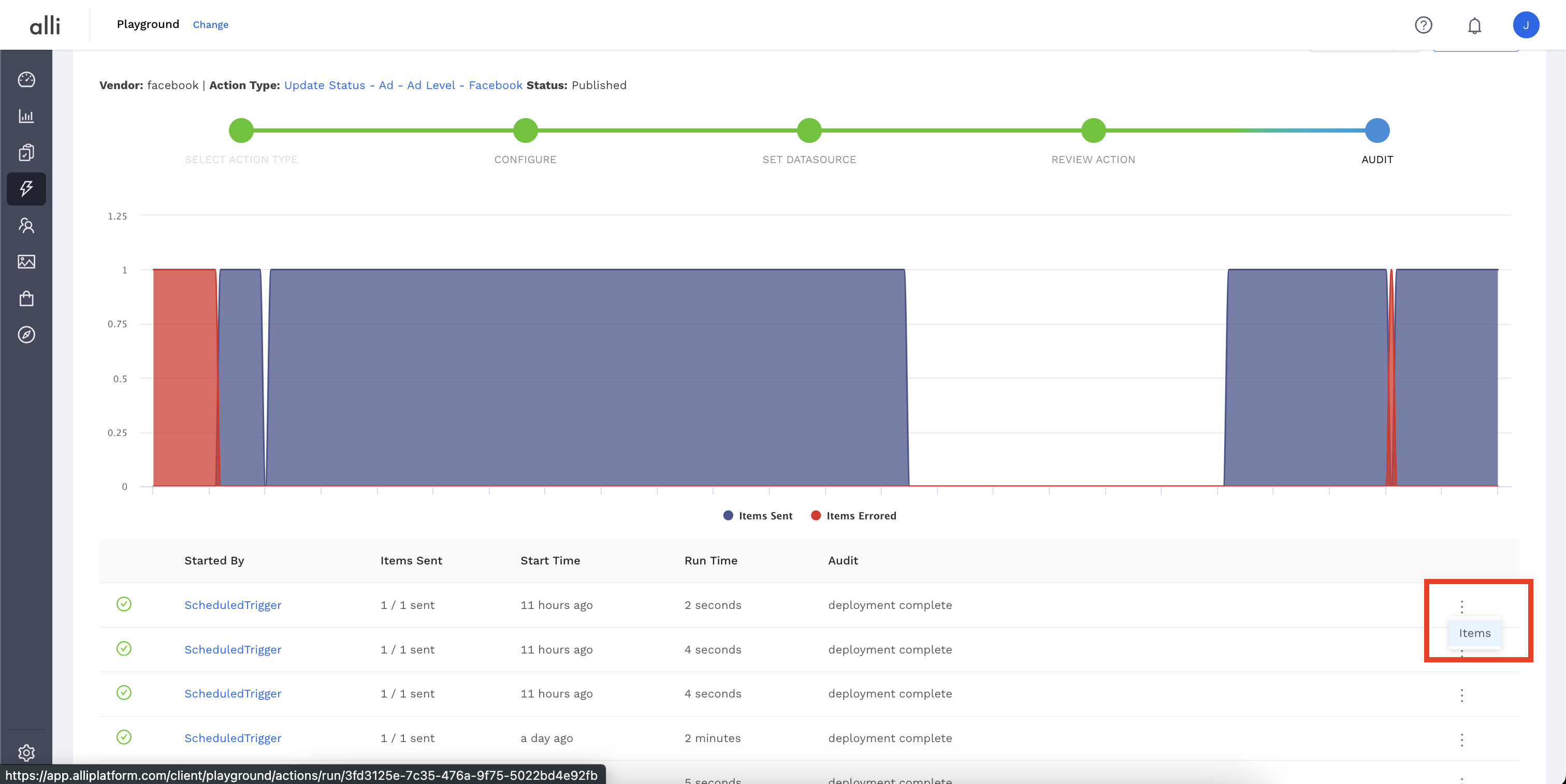
Task: Open the shopping bag sidebar icon
Action: [x=26, y=298]
